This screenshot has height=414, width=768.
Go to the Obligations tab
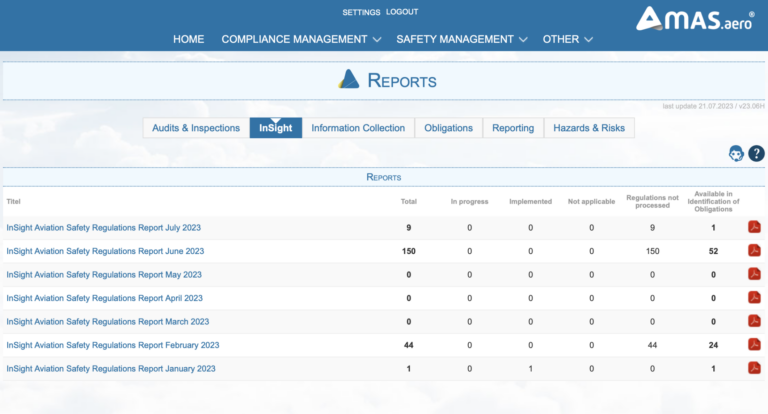pos(448,128)
